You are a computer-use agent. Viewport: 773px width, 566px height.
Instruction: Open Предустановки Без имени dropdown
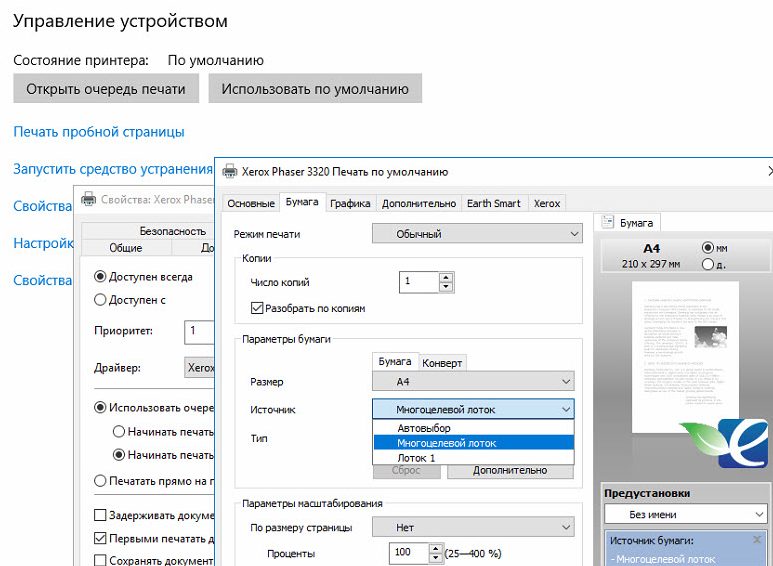[686, 514]
